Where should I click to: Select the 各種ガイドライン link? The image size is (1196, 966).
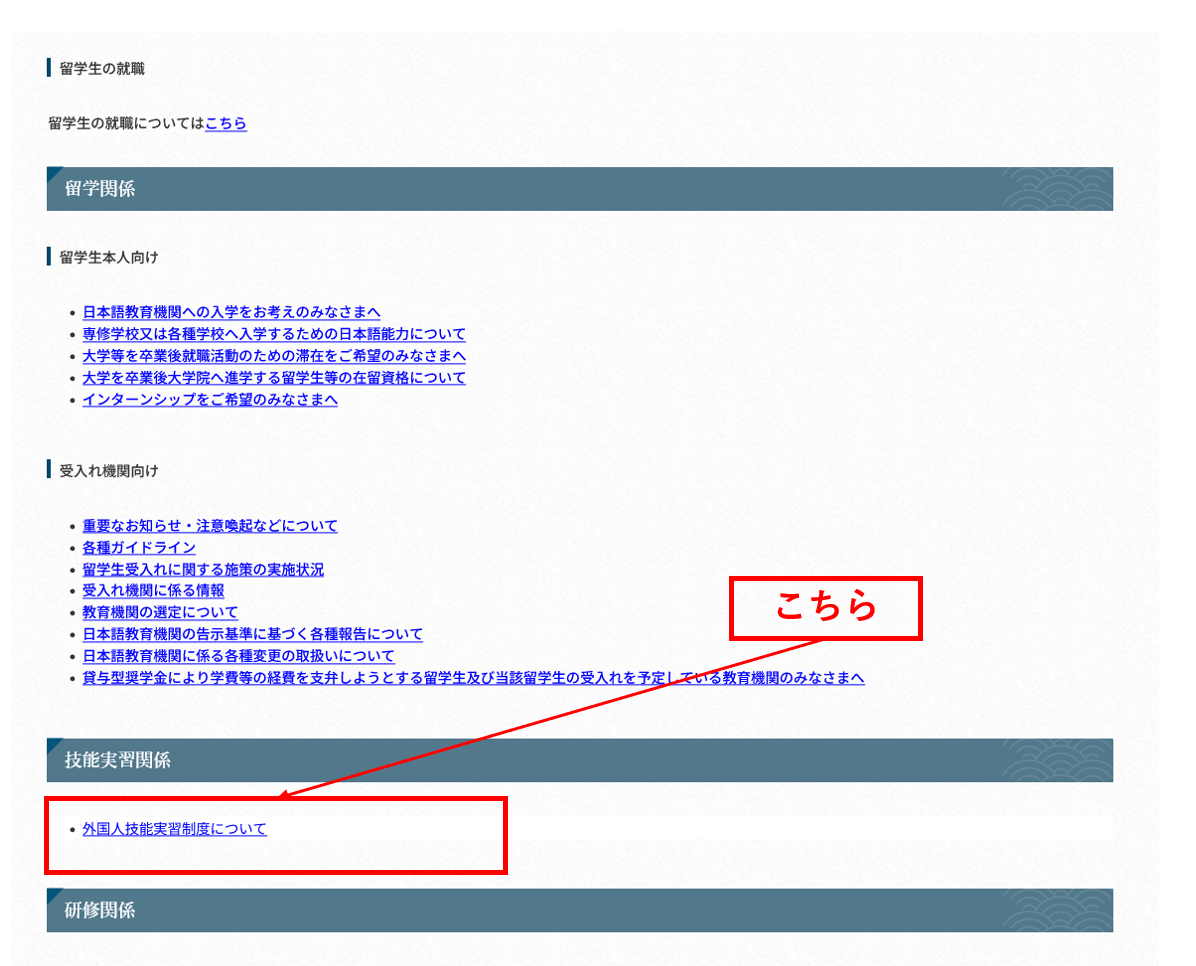[139, 548]
